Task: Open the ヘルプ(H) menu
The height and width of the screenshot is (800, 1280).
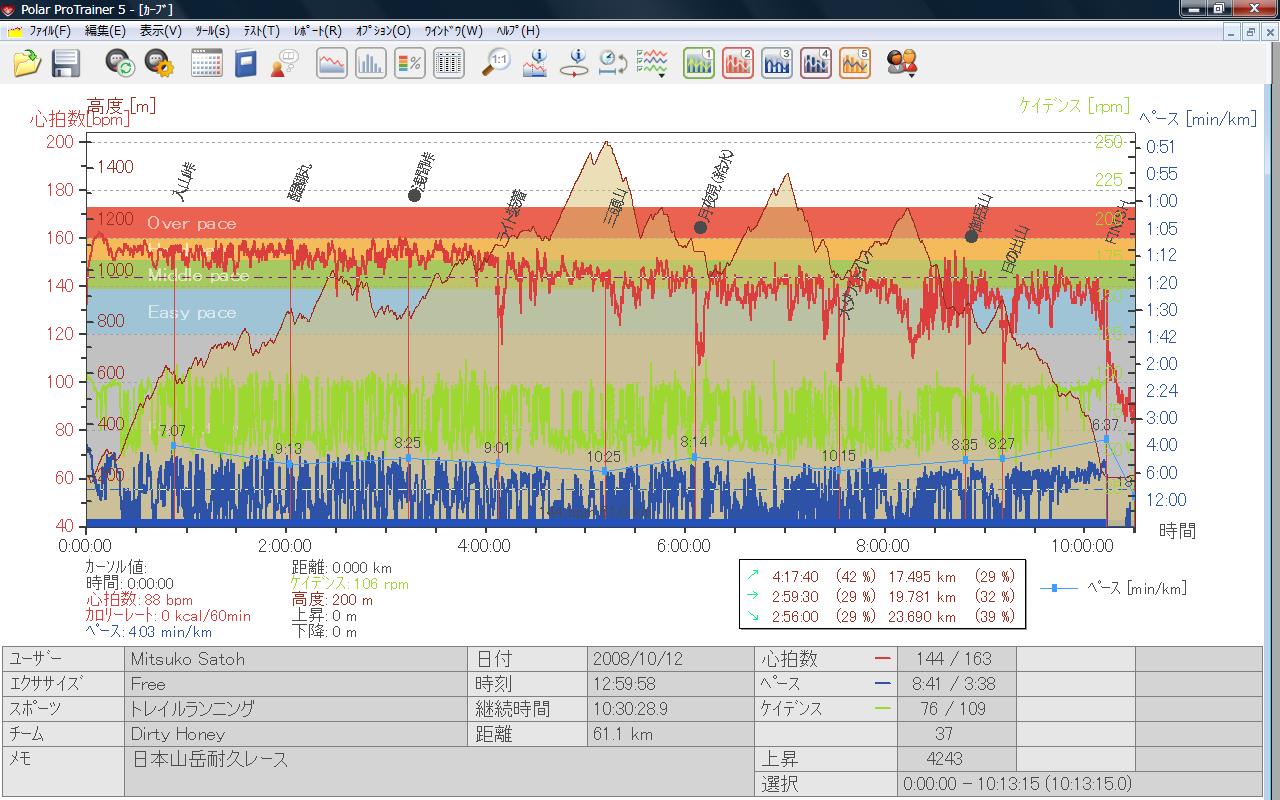Action: 517,31
